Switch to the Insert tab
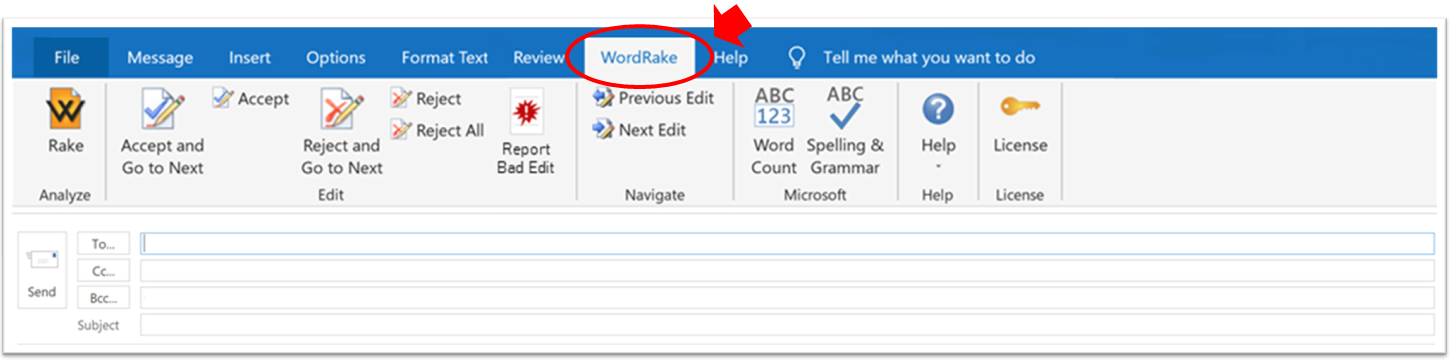1451x360 pixels. [250, 58]
